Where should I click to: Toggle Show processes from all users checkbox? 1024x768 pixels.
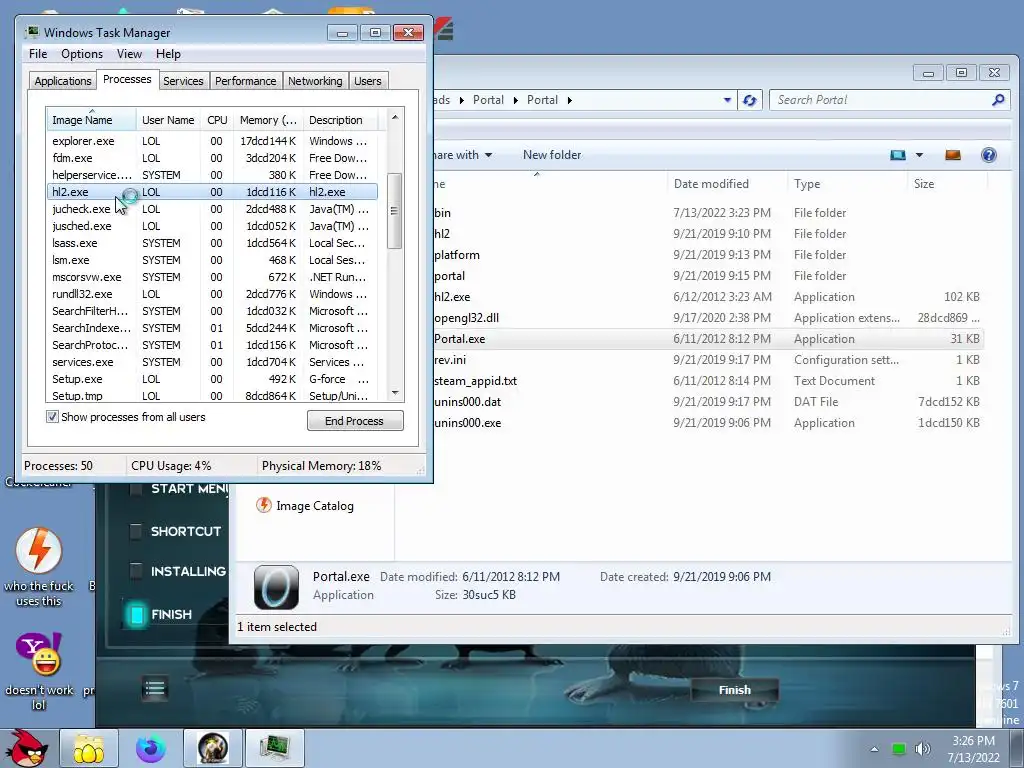coord(52,417)
